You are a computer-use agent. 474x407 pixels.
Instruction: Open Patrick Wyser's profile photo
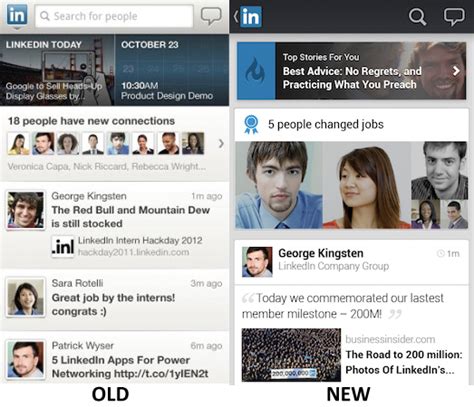(26, 360)
